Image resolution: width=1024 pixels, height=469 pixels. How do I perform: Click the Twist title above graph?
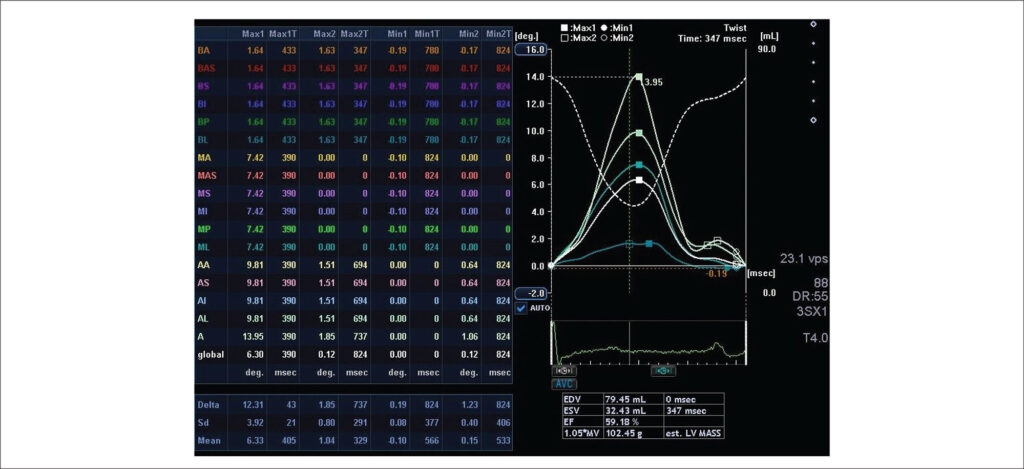pos(735,29)
